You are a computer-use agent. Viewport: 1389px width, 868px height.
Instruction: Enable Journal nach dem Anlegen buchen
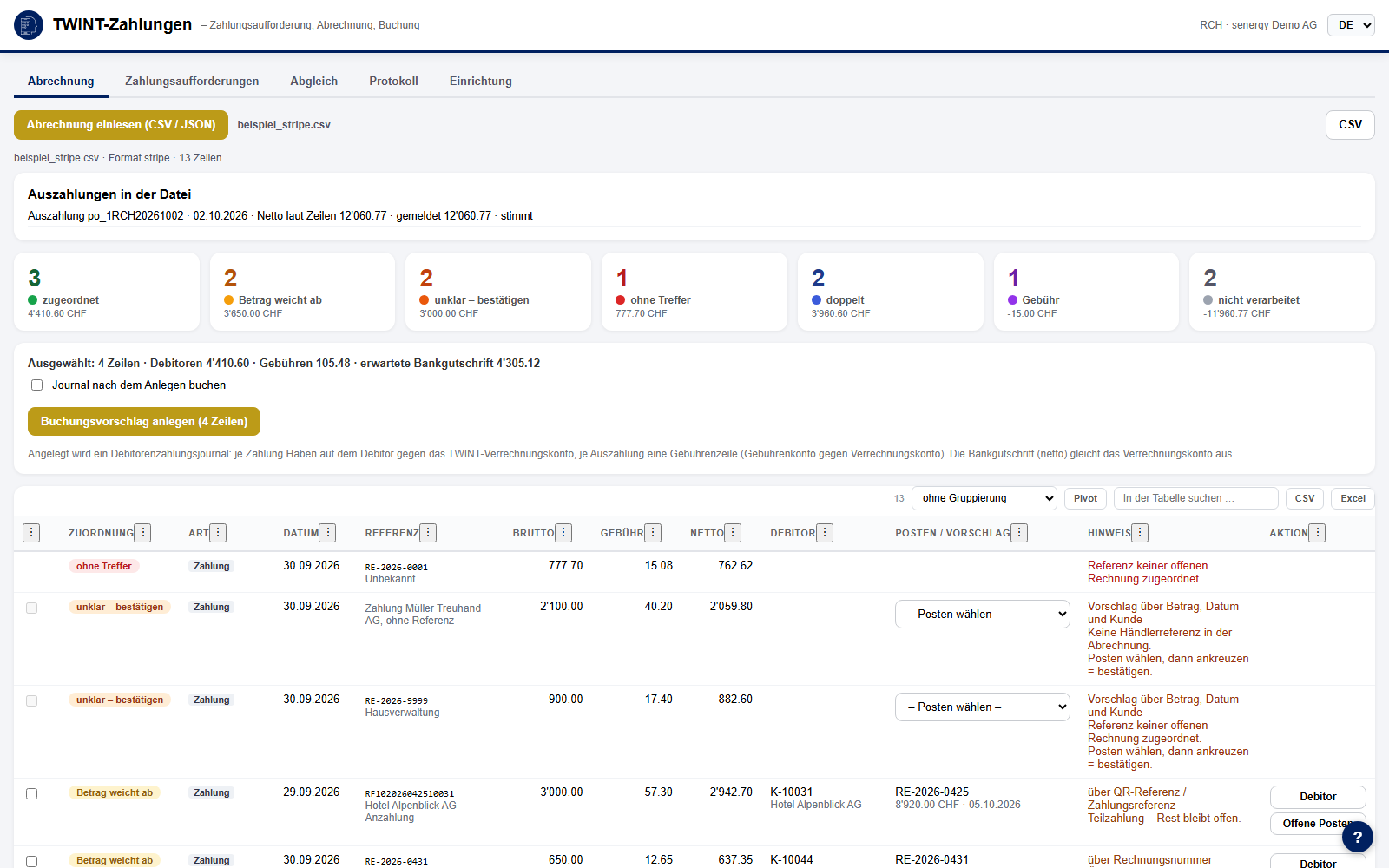(x=37, y=385)
